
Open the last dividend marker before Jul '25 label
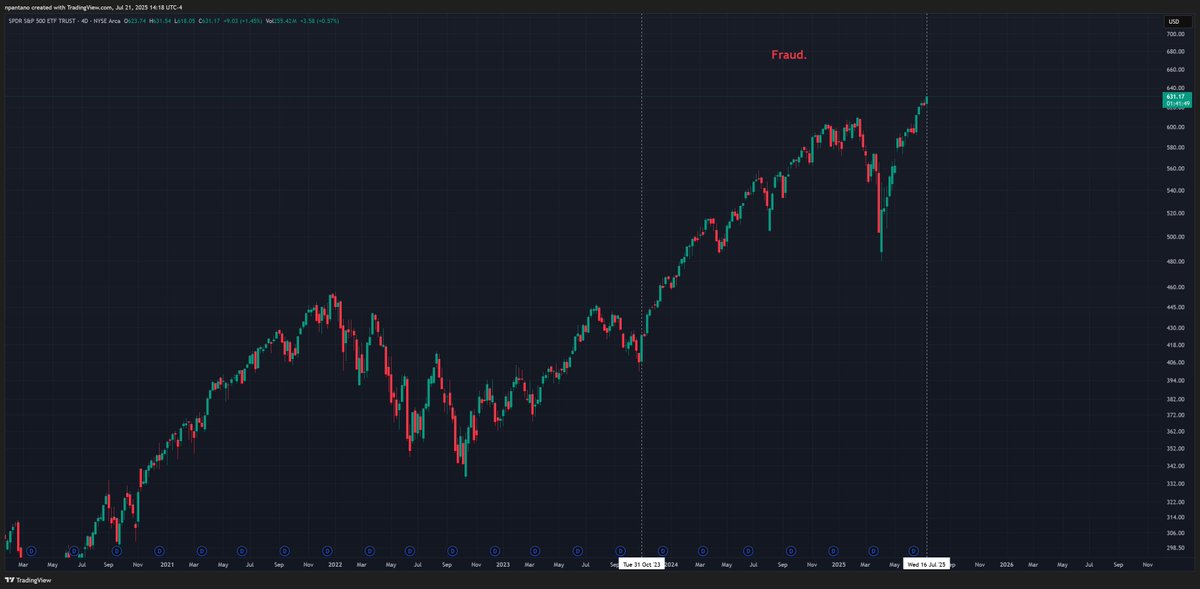coord(913,550)
